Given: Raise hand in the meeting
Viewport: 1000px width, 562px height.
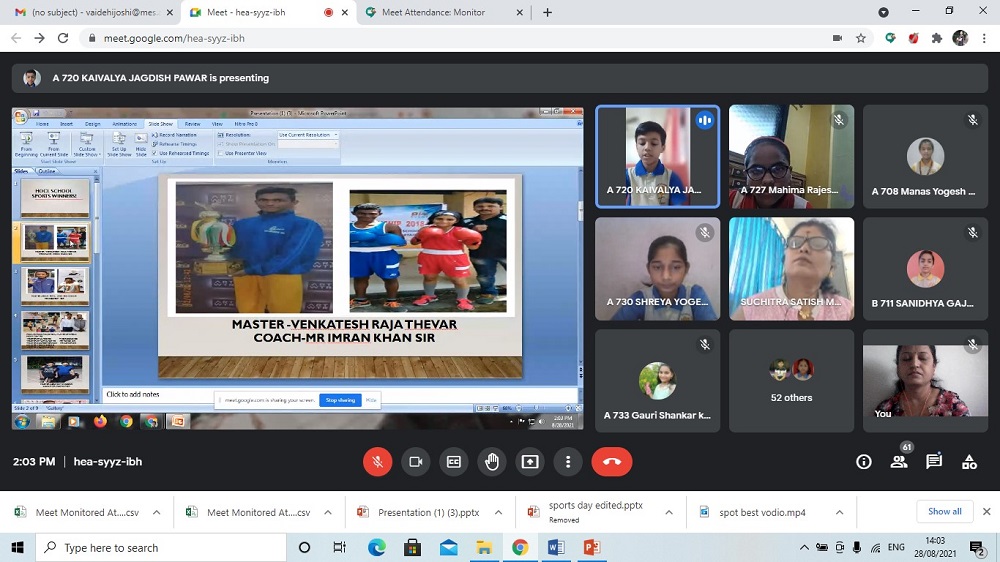Looking at the screenshot, I should point(491,462).
